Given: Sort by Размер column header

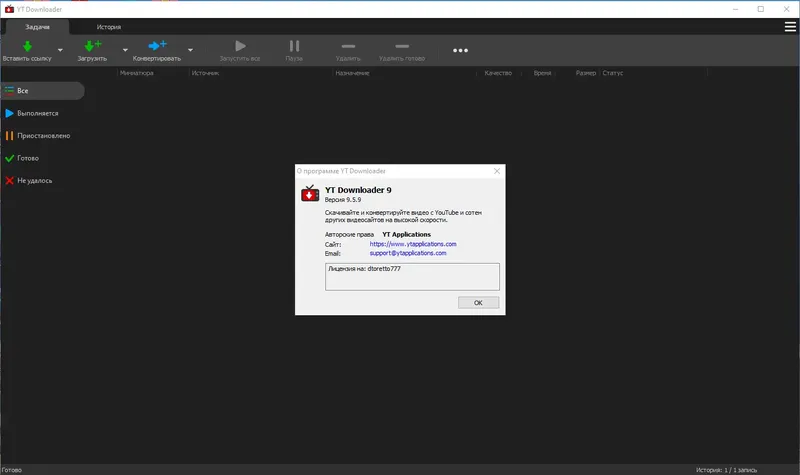Looking at the screenshot, I should point(586,73).
